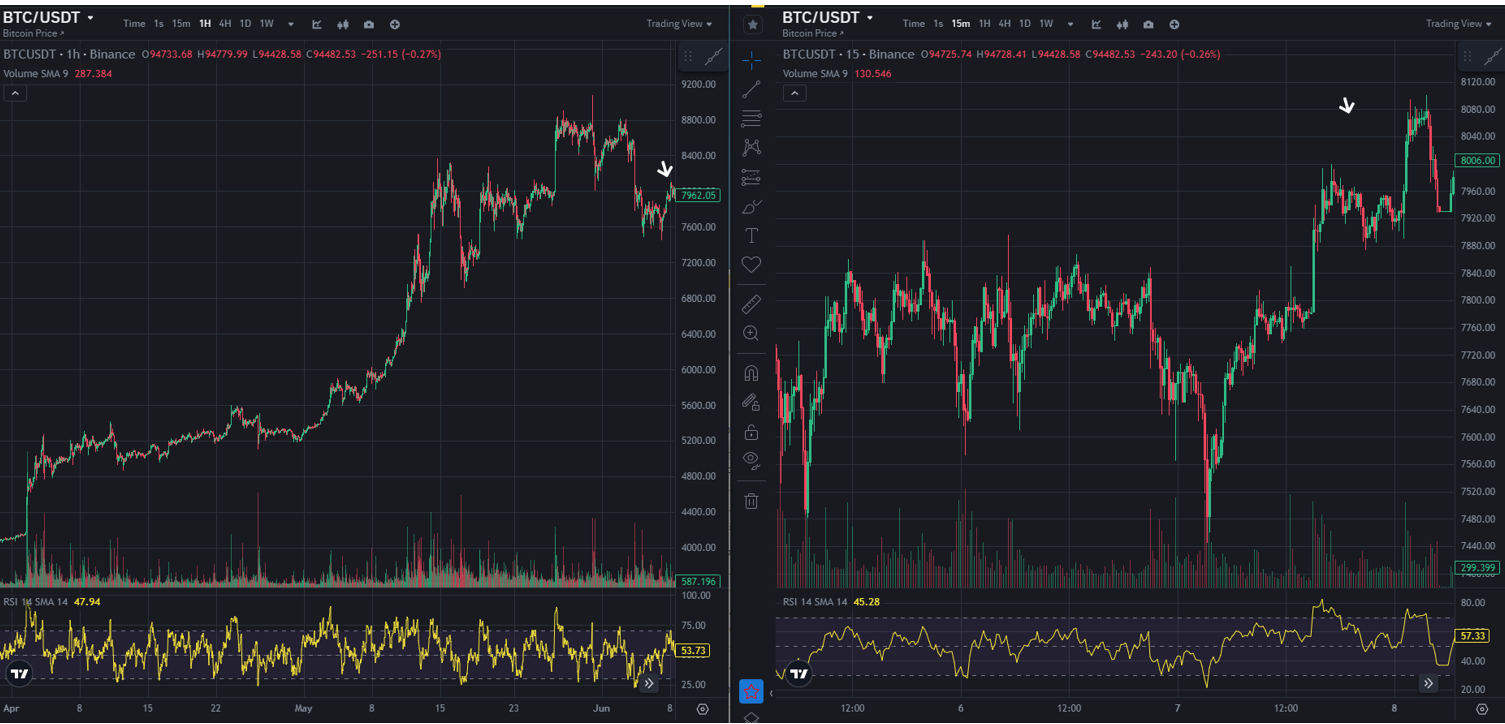The image size is (1505, 724).
Task: Select 4H interval on left chart
Action: pyautogui.click(x=225, y=24)
